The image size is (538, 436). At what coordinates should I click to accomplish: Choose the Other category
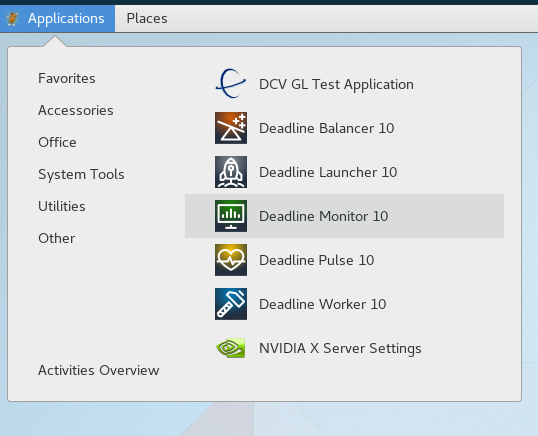click(57, 238)
